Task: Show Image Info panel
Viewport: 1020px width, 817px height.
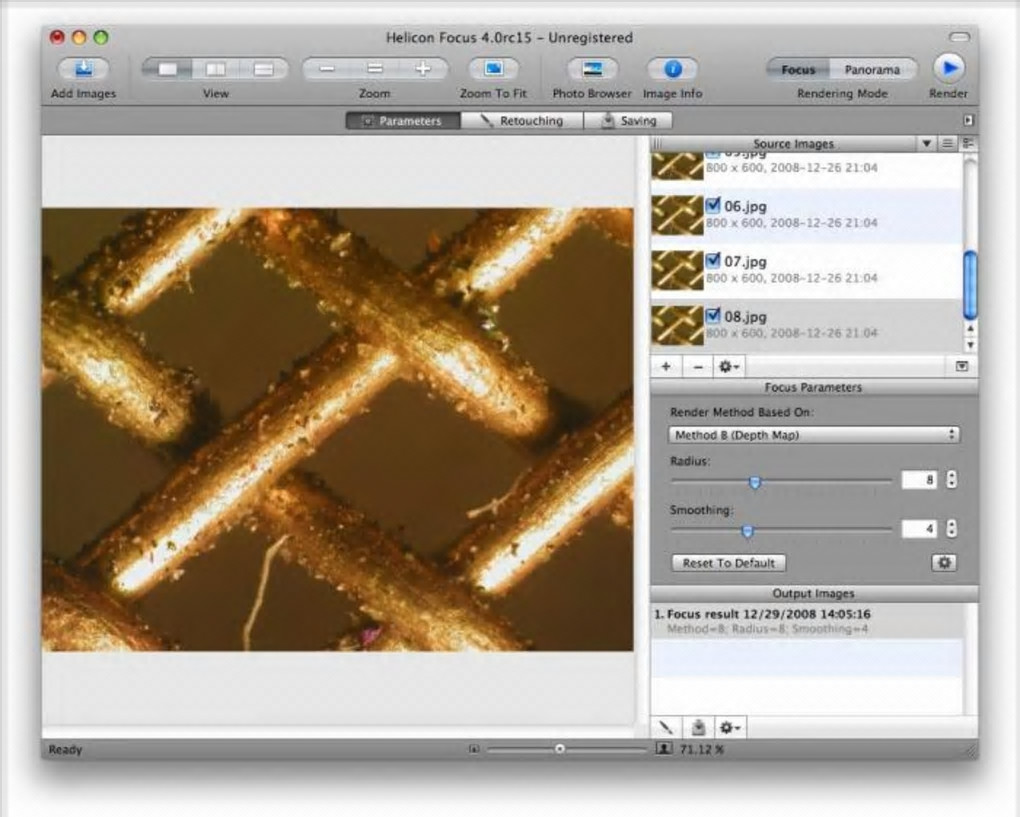Action: [672, 70]
